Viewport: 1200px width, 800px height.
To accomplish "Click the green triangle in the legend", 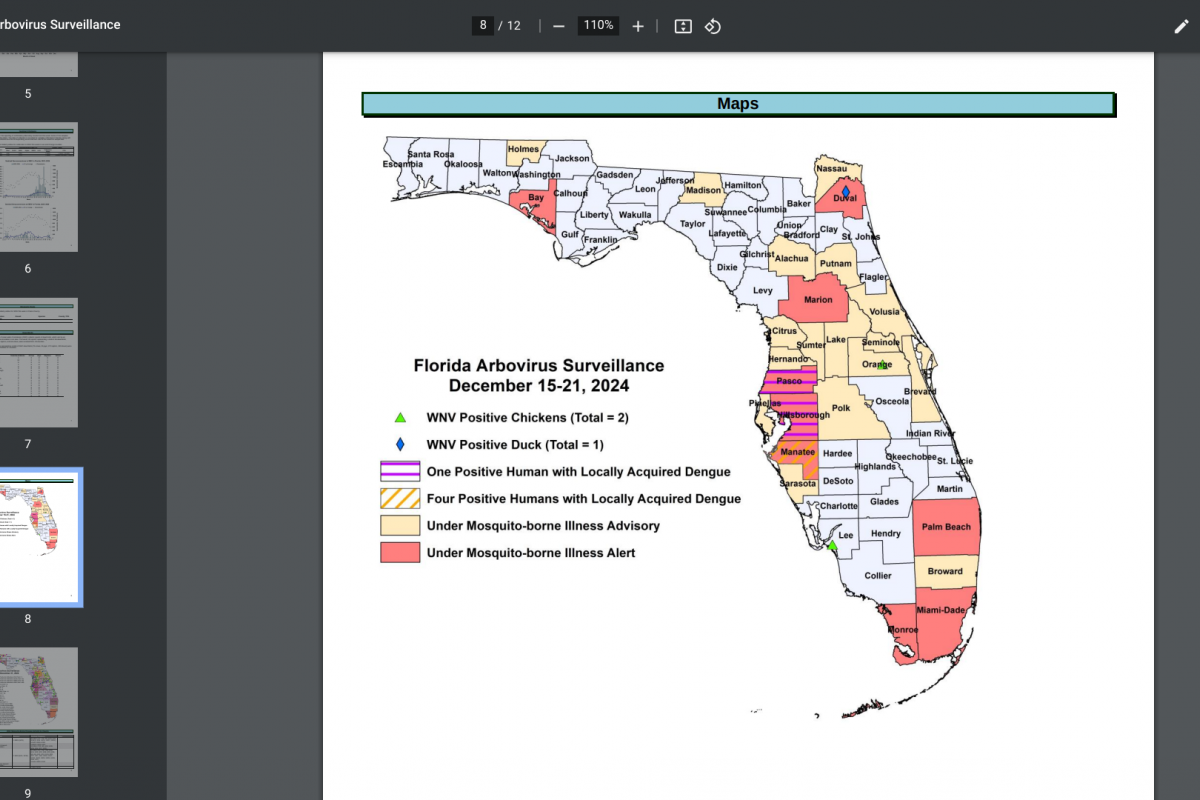I will pos(400,418).
